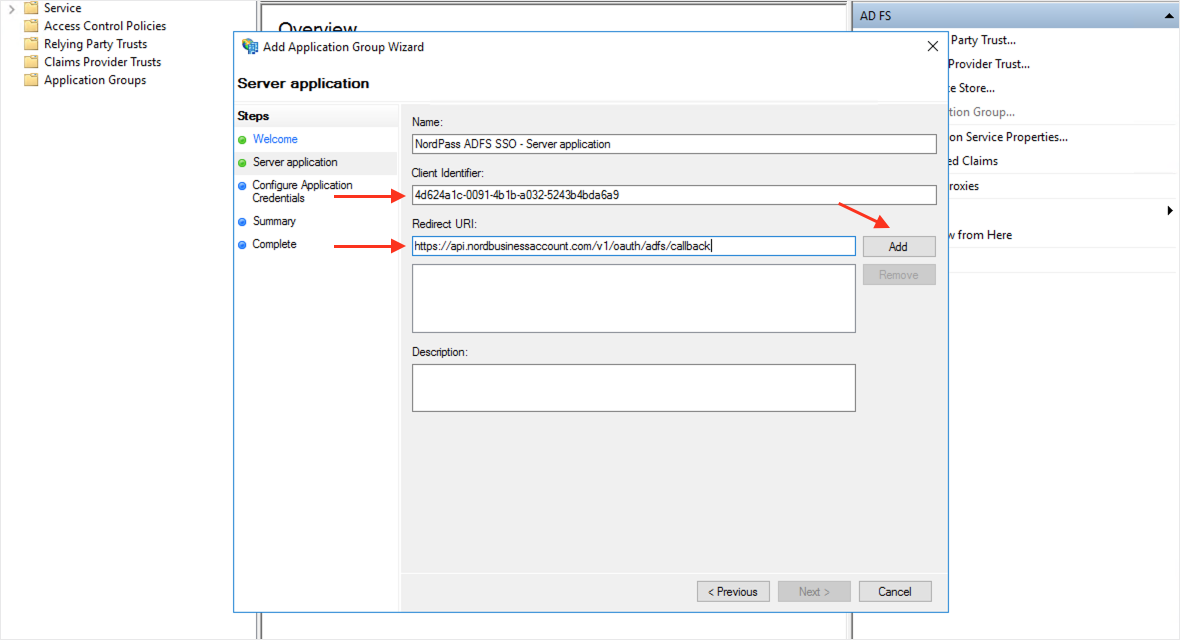
Task: Click Service Properties action in AD FS pane
Action: [1008, 137]
